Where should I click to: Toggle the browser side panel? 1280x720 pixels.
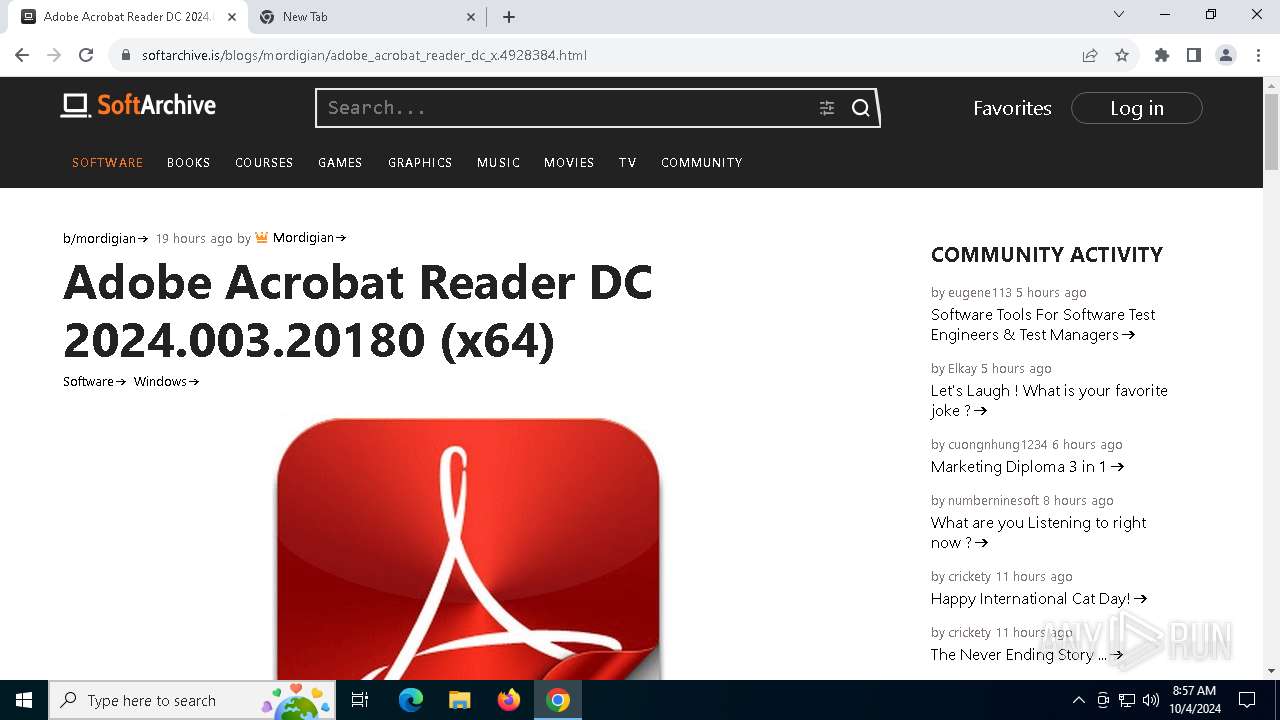1194,55
